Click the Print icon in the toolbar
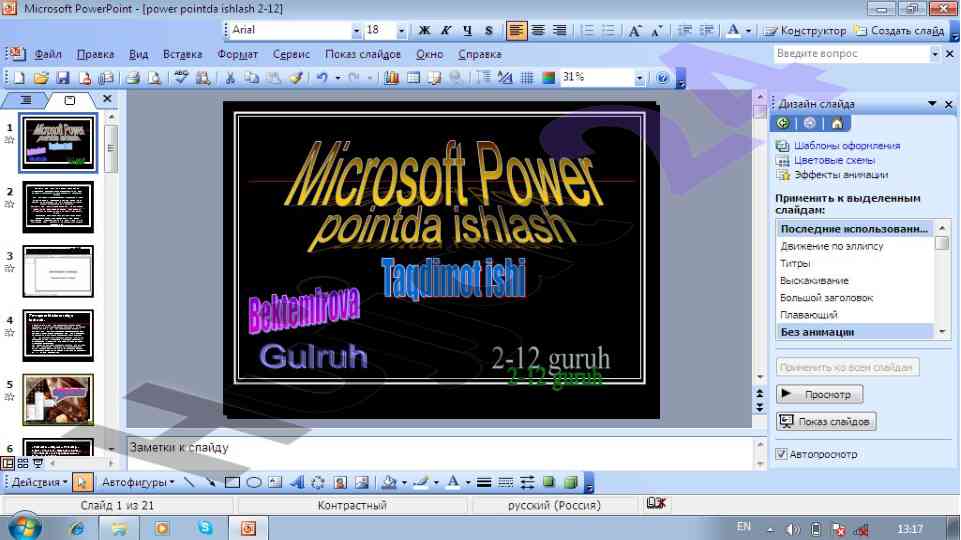Viewport: 961px width, 540px height. [x=132, y=77]
